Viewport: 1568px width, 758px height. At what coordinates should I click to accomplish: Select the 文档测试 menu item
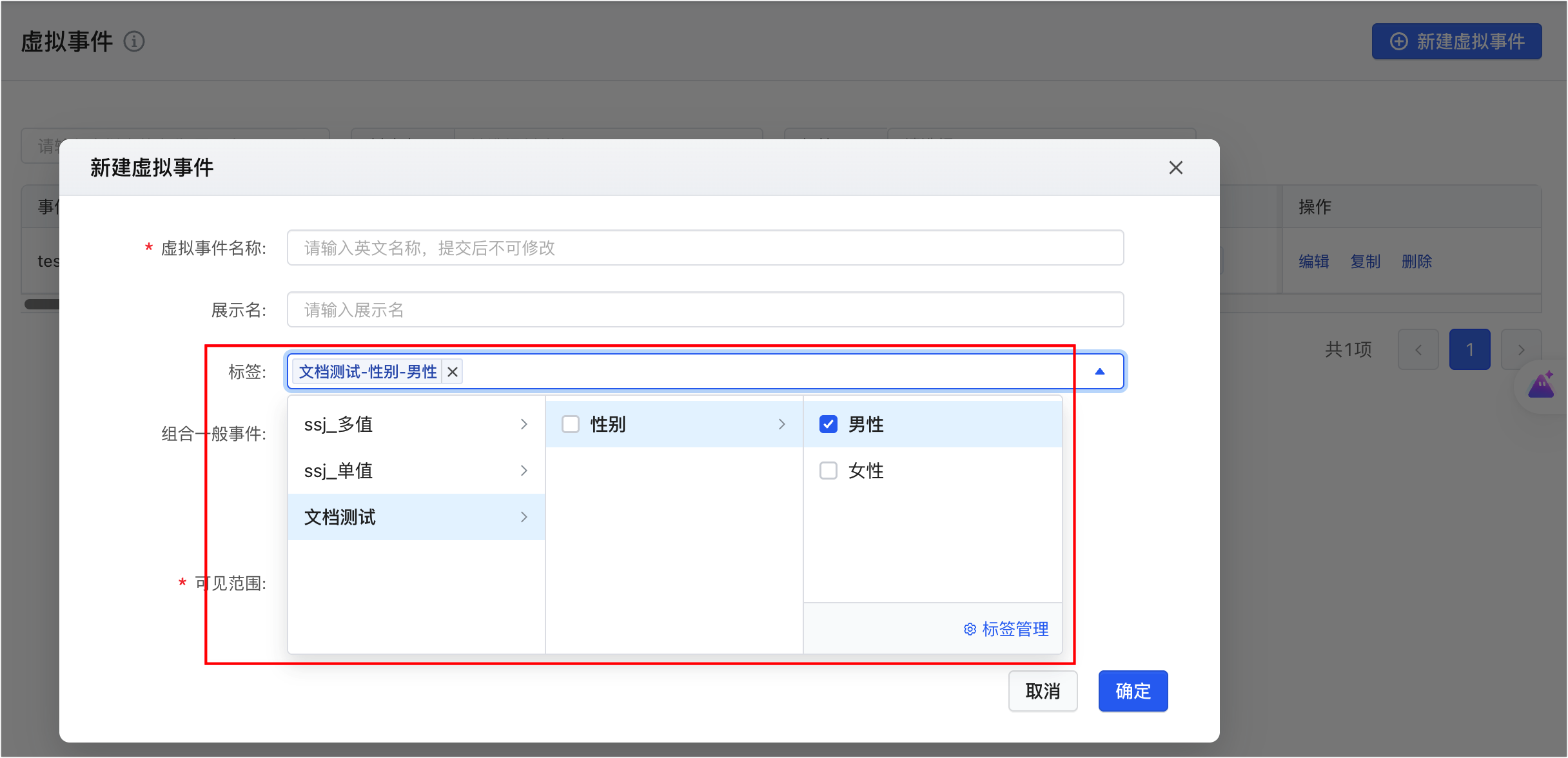416,517
